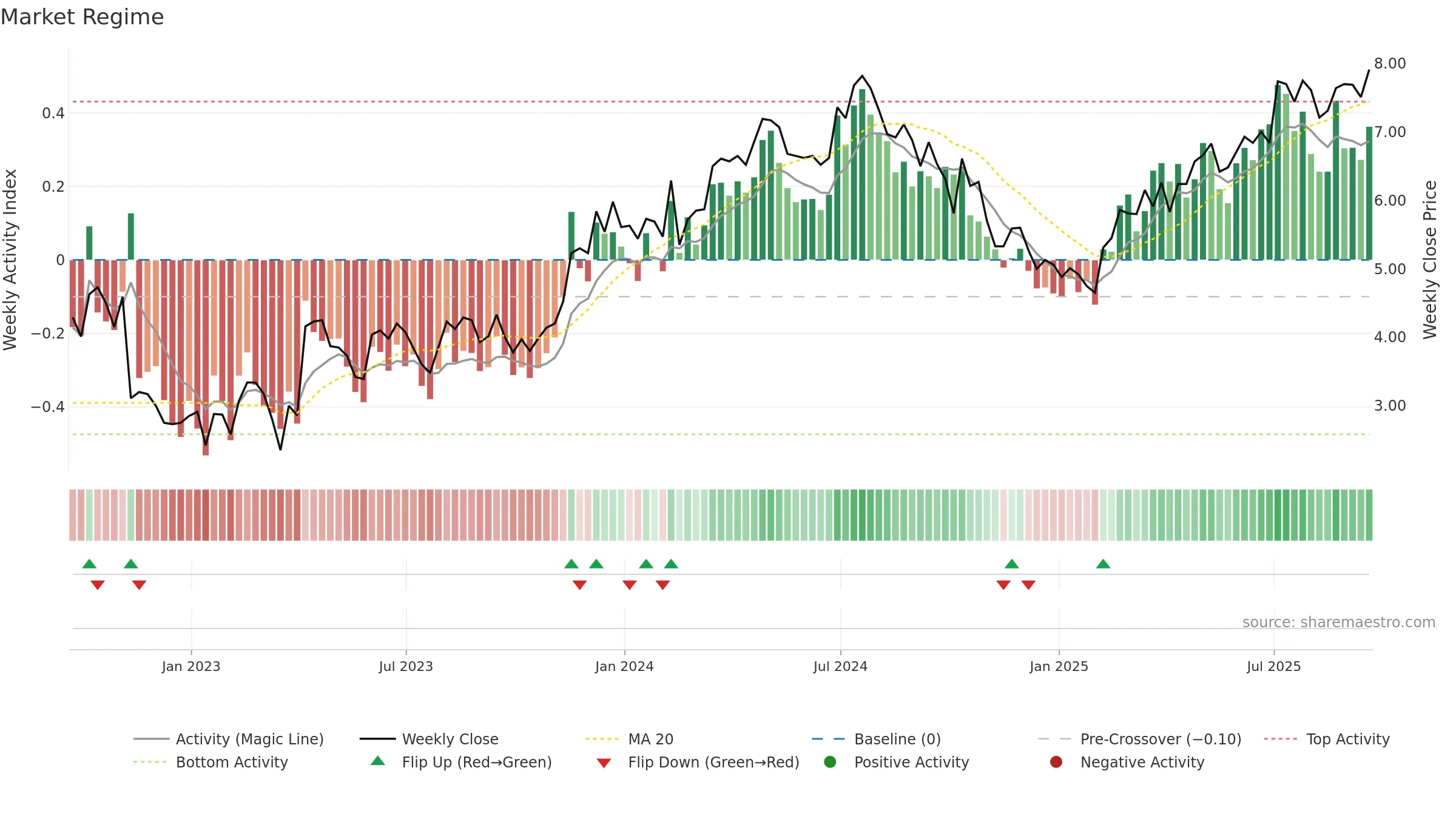
Task: Toggle the Top Activity legend entry
Action: click(1326, 739)
